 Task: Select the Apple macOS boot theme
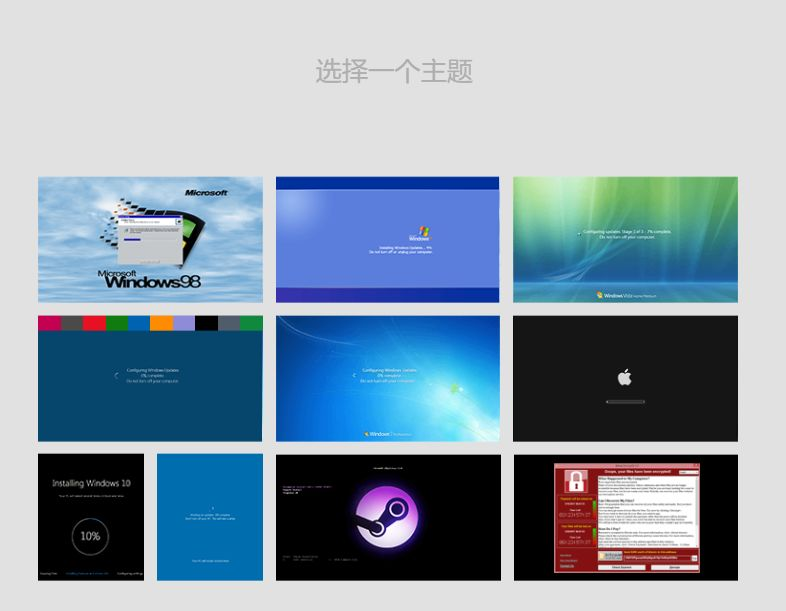click(625, 378)
